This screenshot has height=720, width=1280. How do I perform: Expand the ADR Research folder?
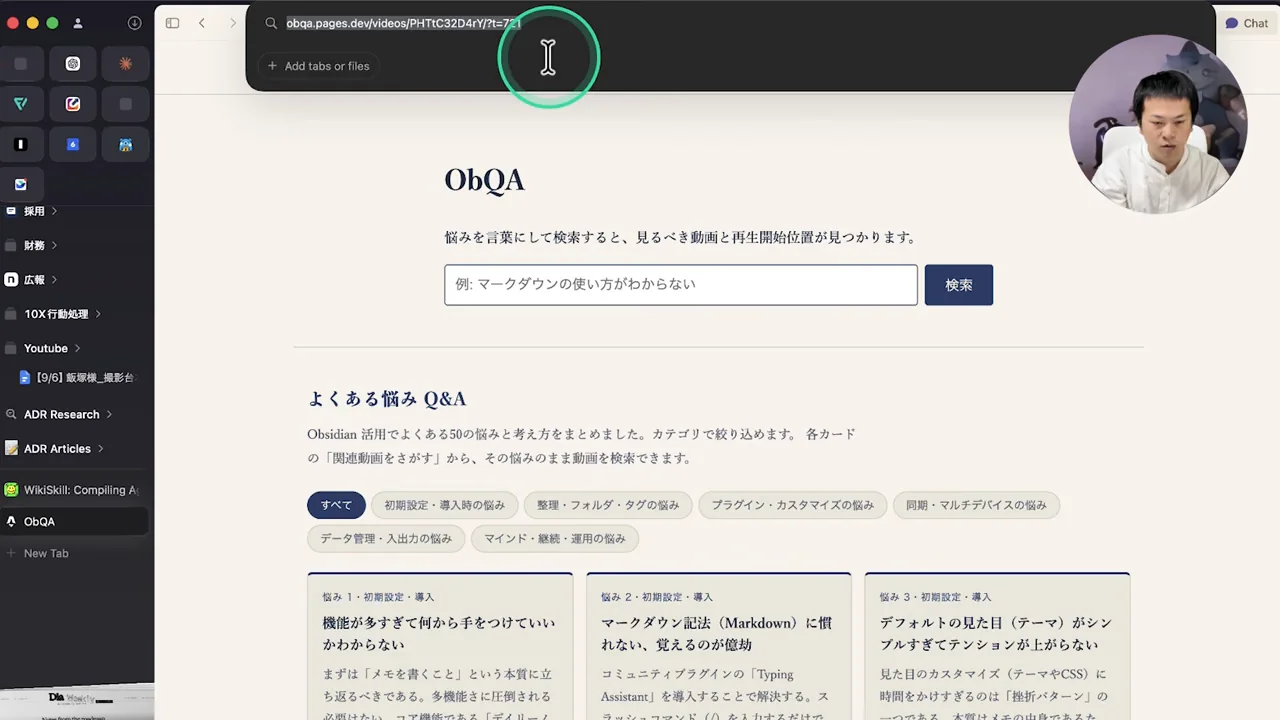tap(109, 414)
